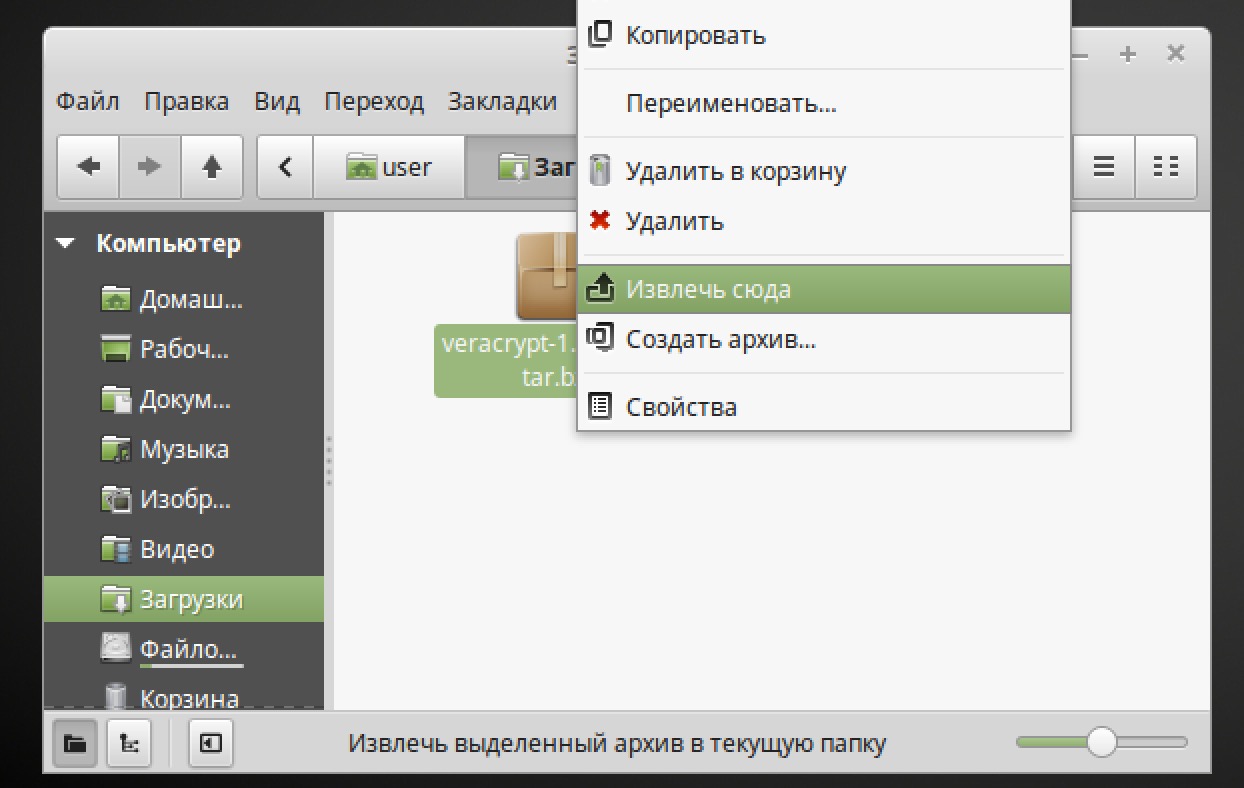
Task: Click the Видео folder icon in the sidebar
Action: coord(116,549)
